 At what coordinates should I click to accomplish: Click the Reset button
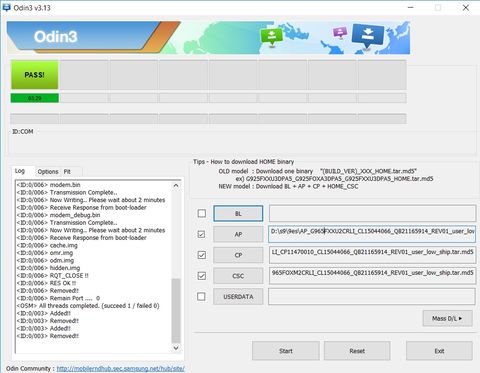(x=357, y=351)
